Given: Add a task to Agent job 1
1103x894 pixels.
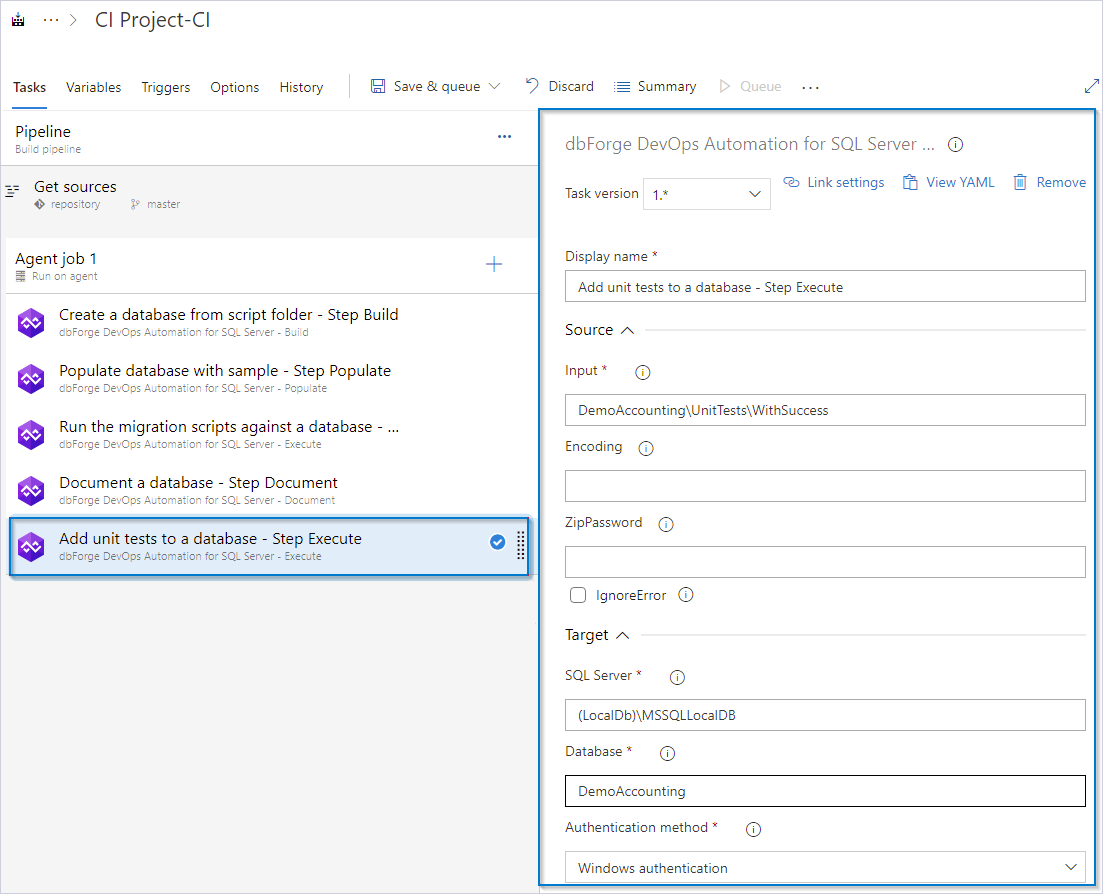Looking at the screenshot, I should click(494, 264).
